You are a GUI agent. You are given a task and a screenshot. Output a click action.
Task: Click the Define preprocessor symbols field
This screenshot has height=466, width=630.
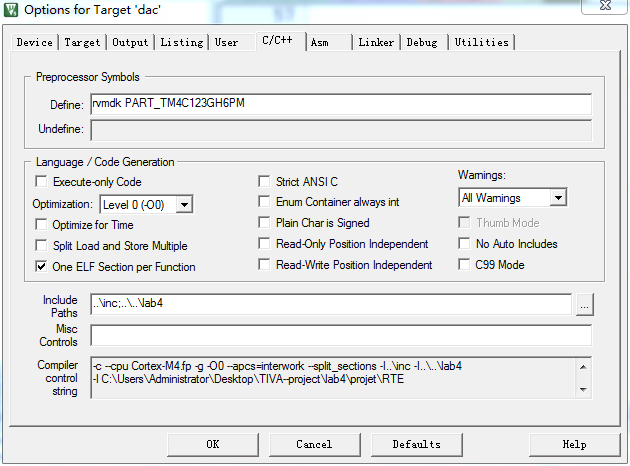[x=341, y=104]
